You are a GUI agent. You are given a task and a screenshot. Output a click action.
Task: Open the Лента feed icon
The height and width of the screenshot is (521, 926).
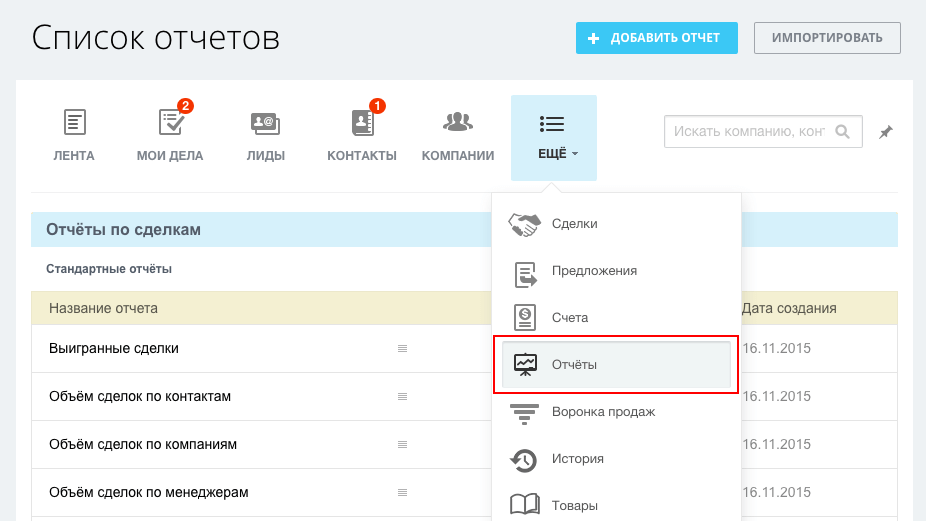coord(74,122)
